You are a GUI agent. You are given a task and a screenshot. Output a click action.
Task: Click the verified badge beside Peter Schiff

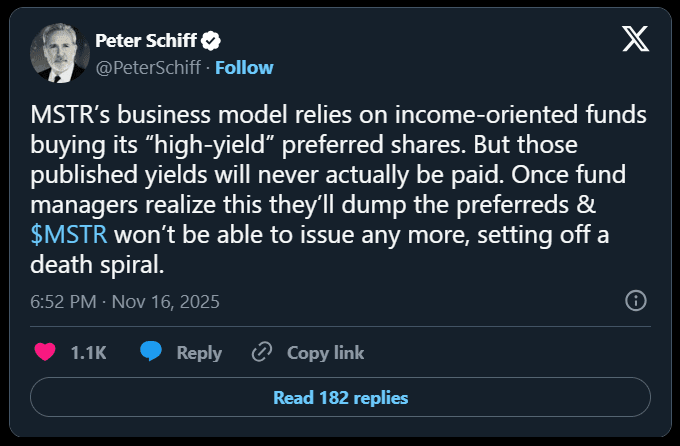pyautogui.click(x=212, y=41)
